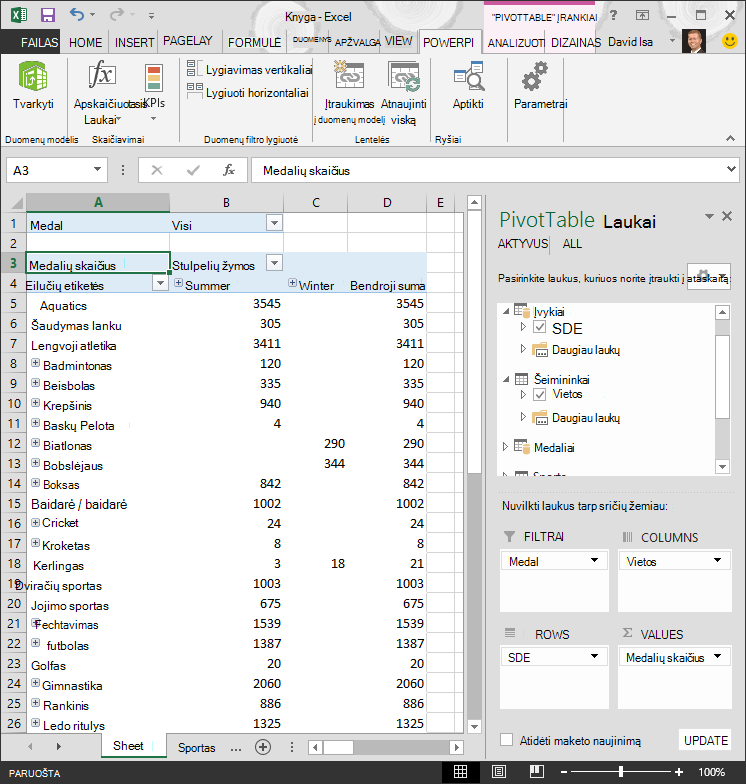Click Įtraukimas į duomenų modelį icon
This screenshot has width=746, height=784.
tap(349, 75)
